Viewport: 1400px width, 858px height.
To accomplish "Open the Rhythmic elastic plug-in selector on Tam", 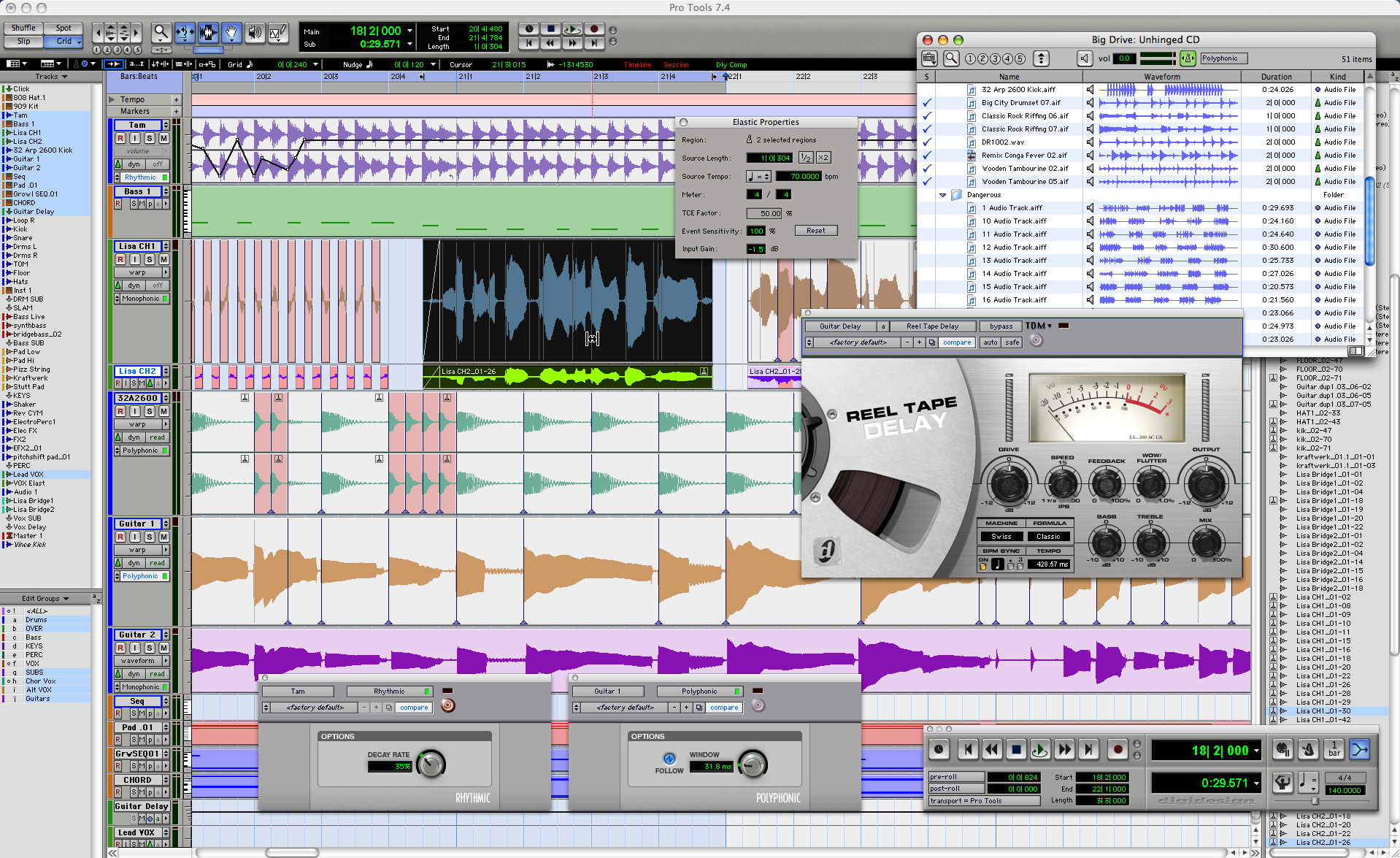I will point(141,177).
